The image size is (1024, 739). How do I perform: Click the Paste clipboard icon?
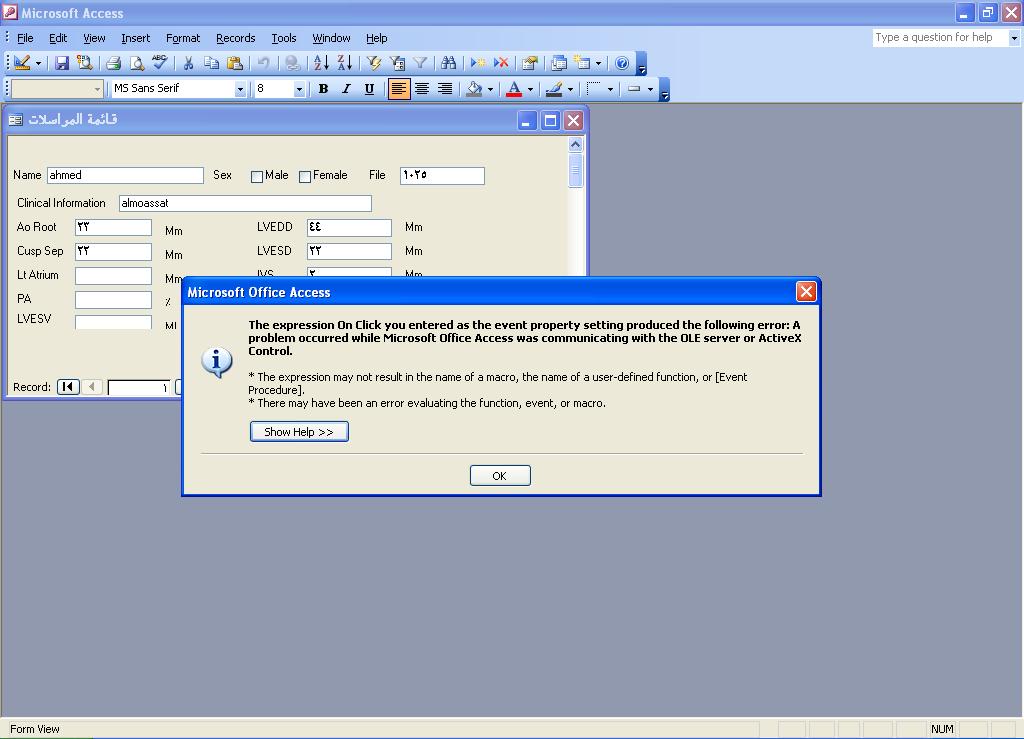(x=234, y=63)
